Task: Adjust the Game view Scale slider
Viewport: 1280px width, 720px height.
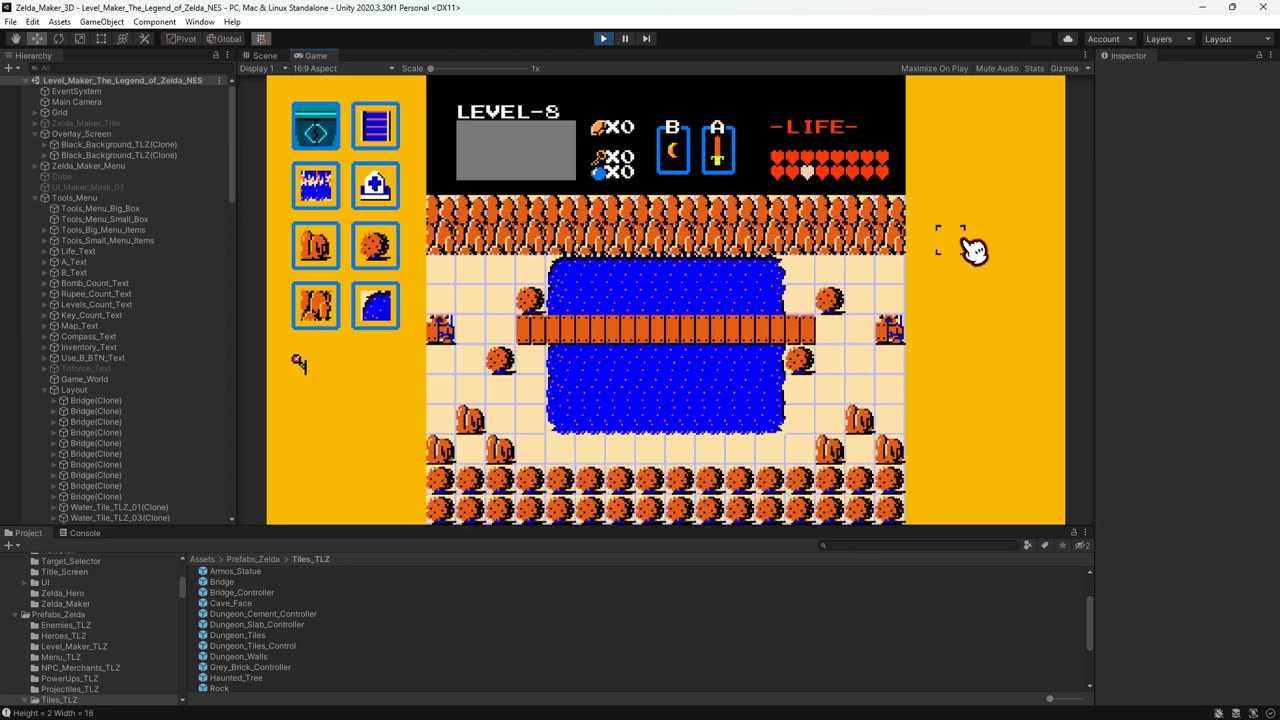Action: click(x=480, y=68)
